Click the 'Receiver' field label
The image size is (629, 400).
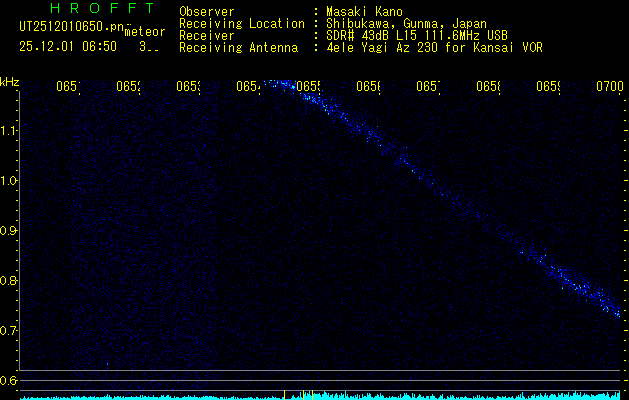click(207, 36)
